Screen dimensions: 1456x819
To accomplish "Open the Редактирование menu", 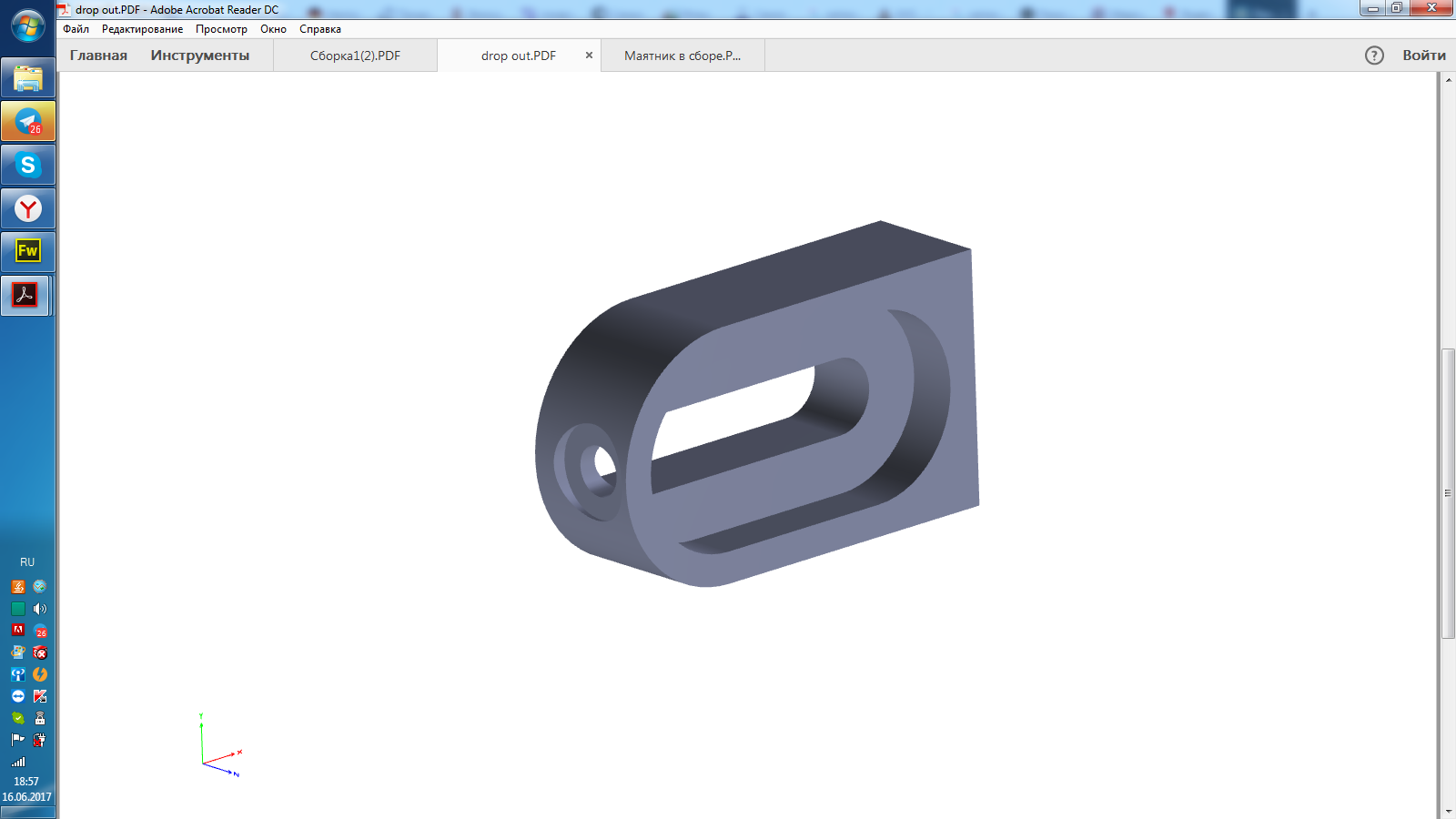I will pyautogui.click(x=142, y=29).
